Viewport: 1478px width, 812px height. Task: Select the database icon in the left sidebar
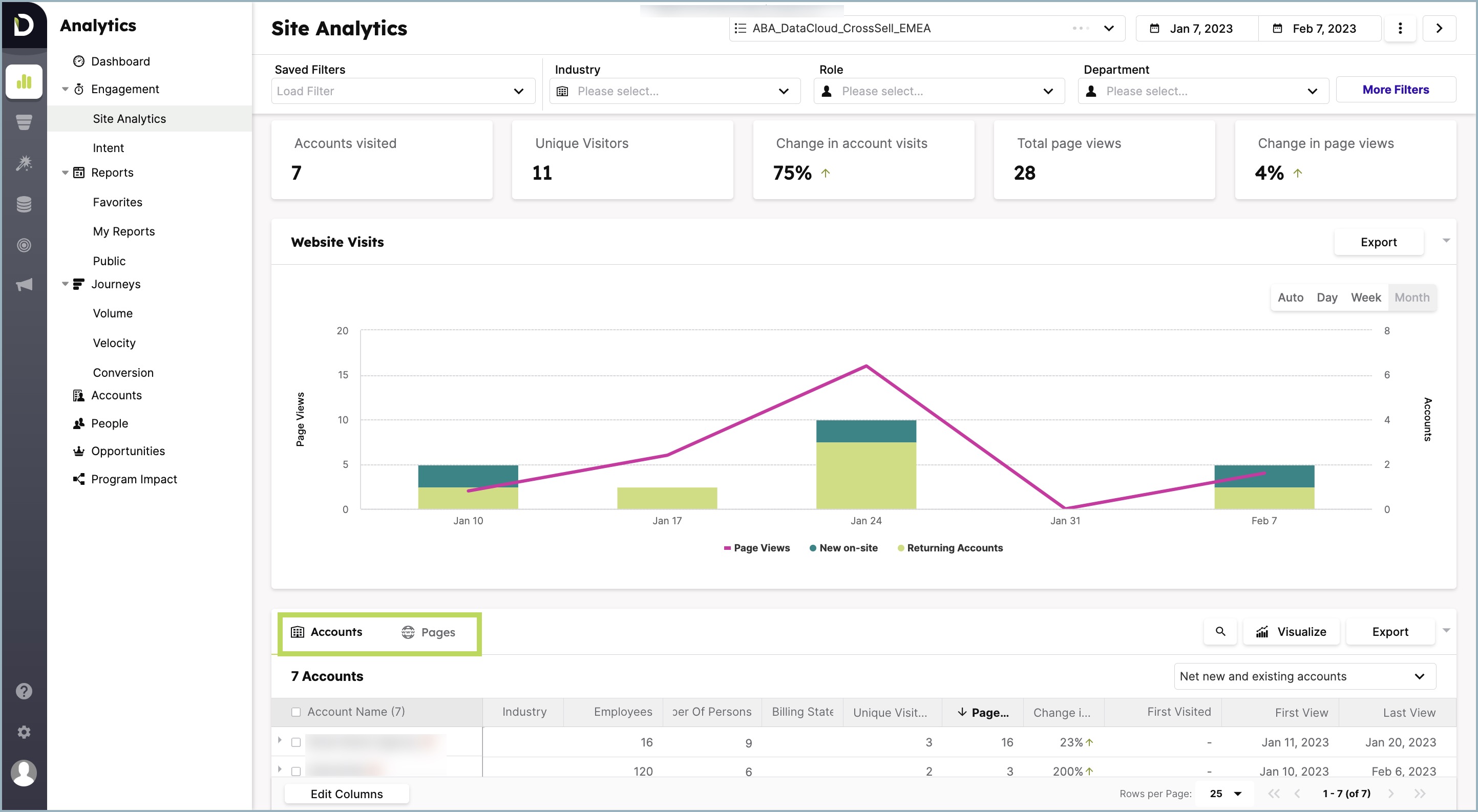pyautogui.click(x=24, y=204)
